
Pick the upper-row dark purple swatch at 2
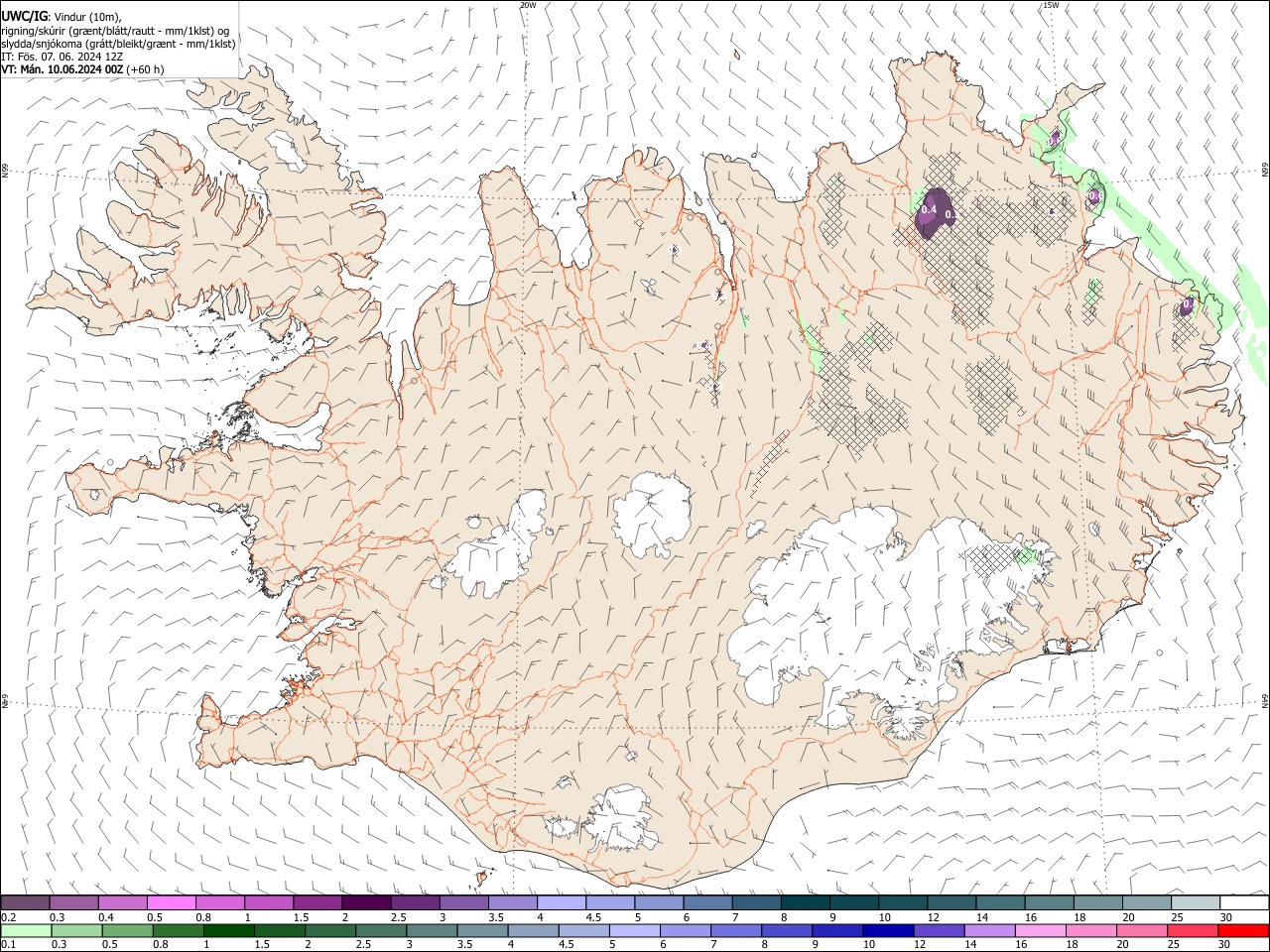point(366,902)
